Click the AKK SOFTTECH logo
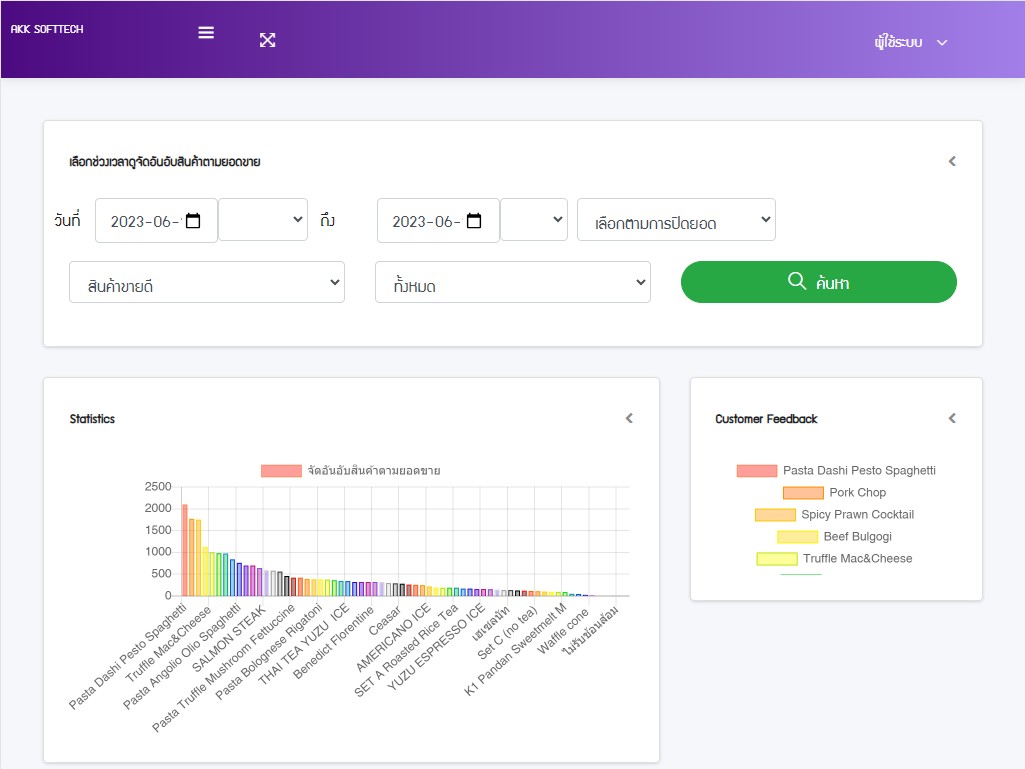 tap(47, 30)
